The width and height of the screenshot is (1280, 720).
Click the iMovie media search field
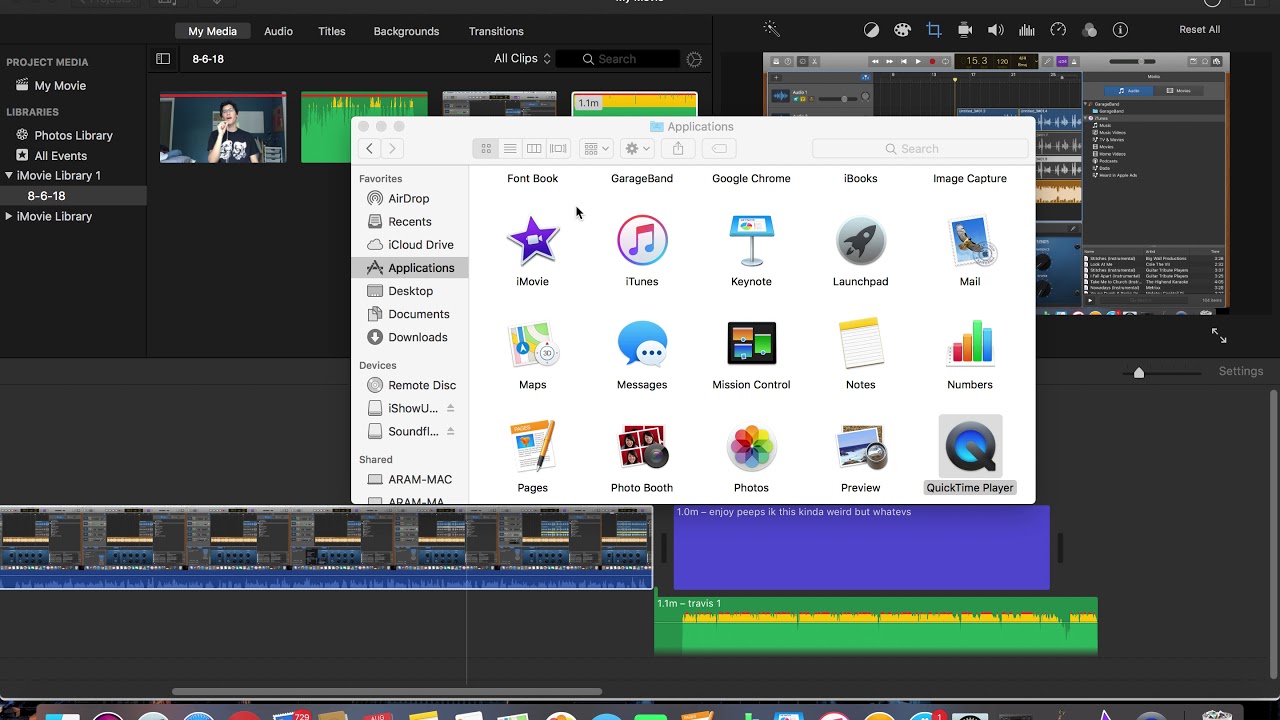tap(616, 59)
